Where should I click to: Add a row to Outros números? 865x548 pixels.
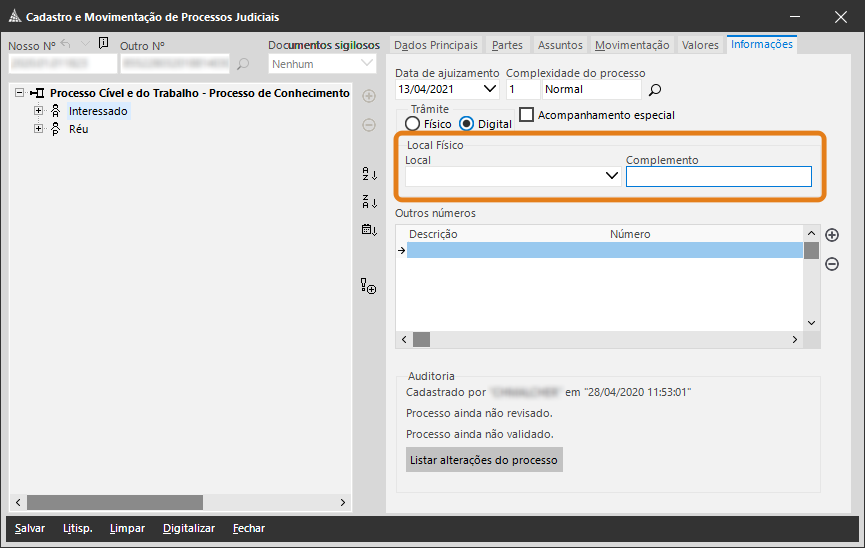831,235
